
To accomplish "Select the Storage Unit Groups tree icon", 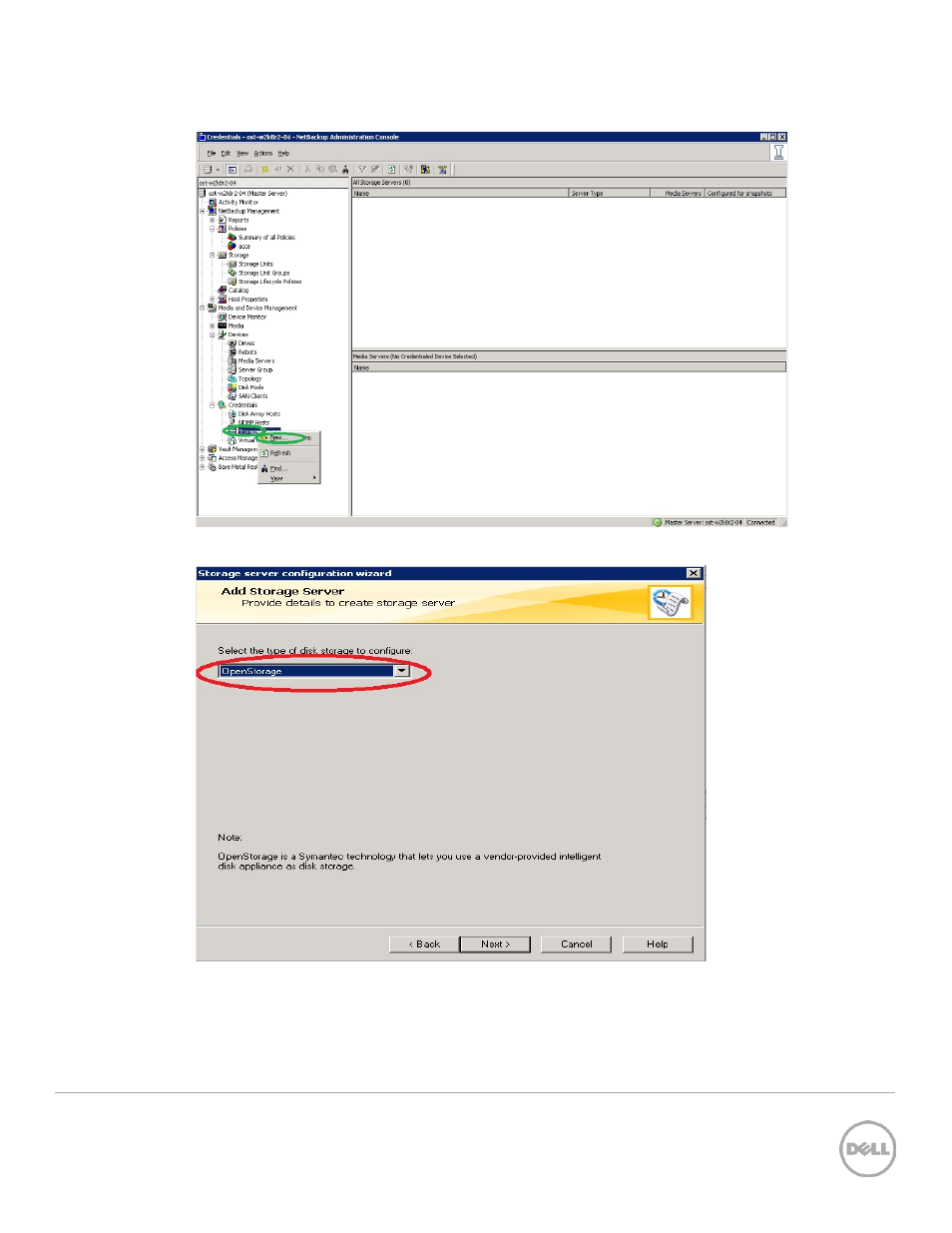I will coord(232,273).
